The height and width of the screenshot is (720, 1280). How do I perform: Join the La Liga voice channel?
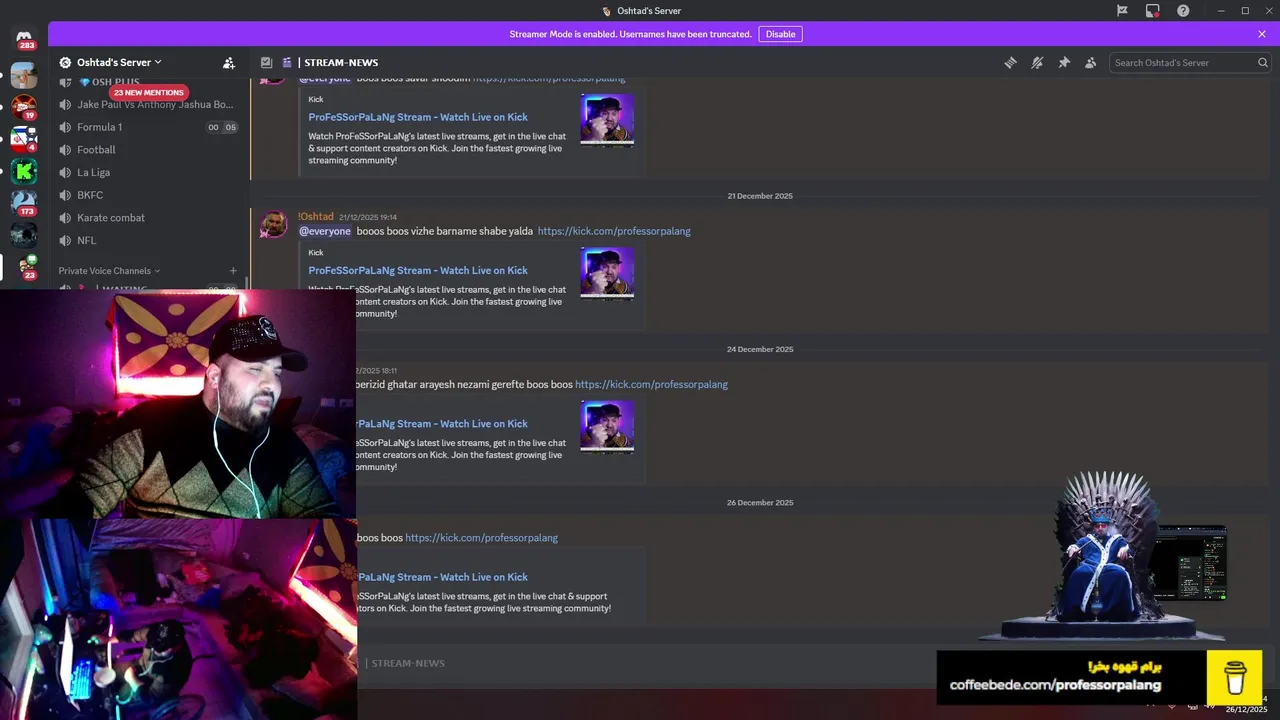pyautogui.click(x=148, y=172)
